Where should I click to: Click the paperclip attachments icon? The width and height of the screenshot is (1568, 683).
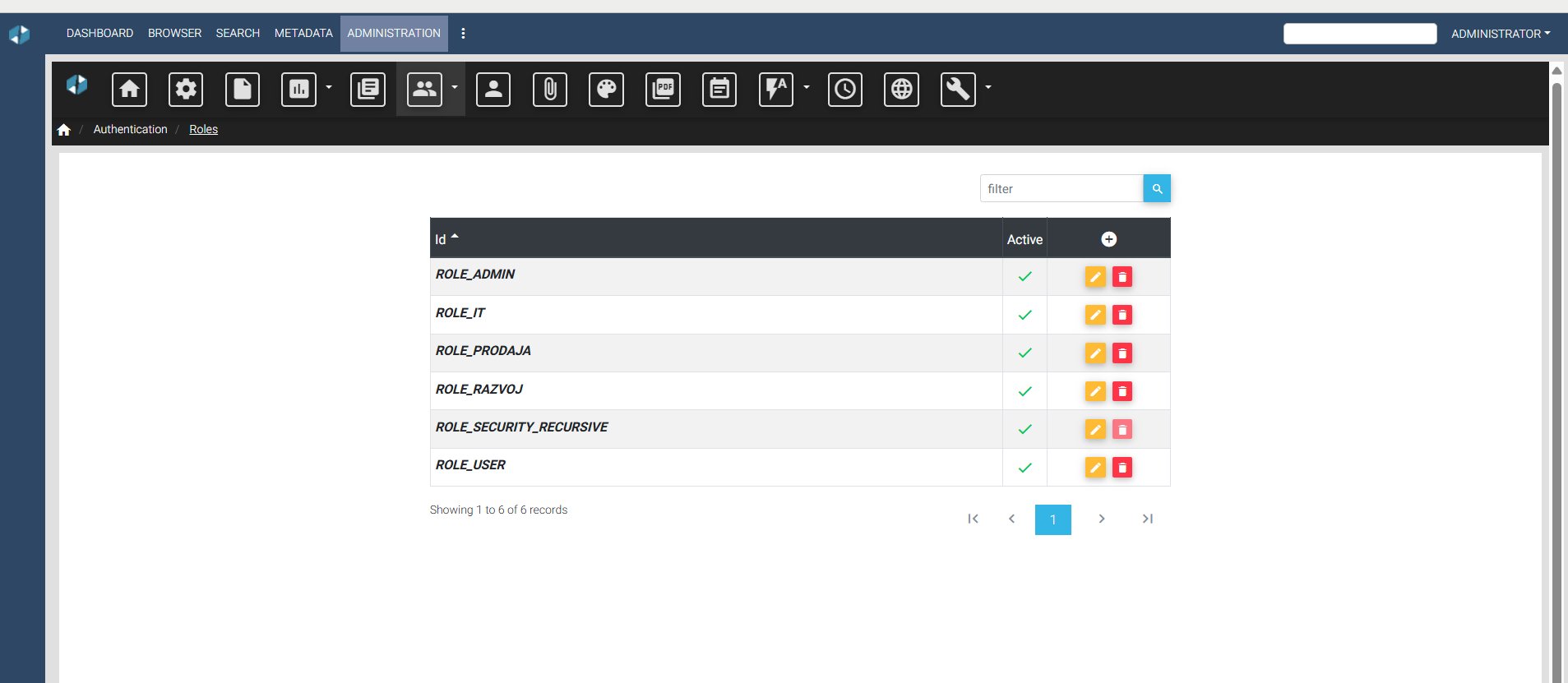tap(550, 89)
